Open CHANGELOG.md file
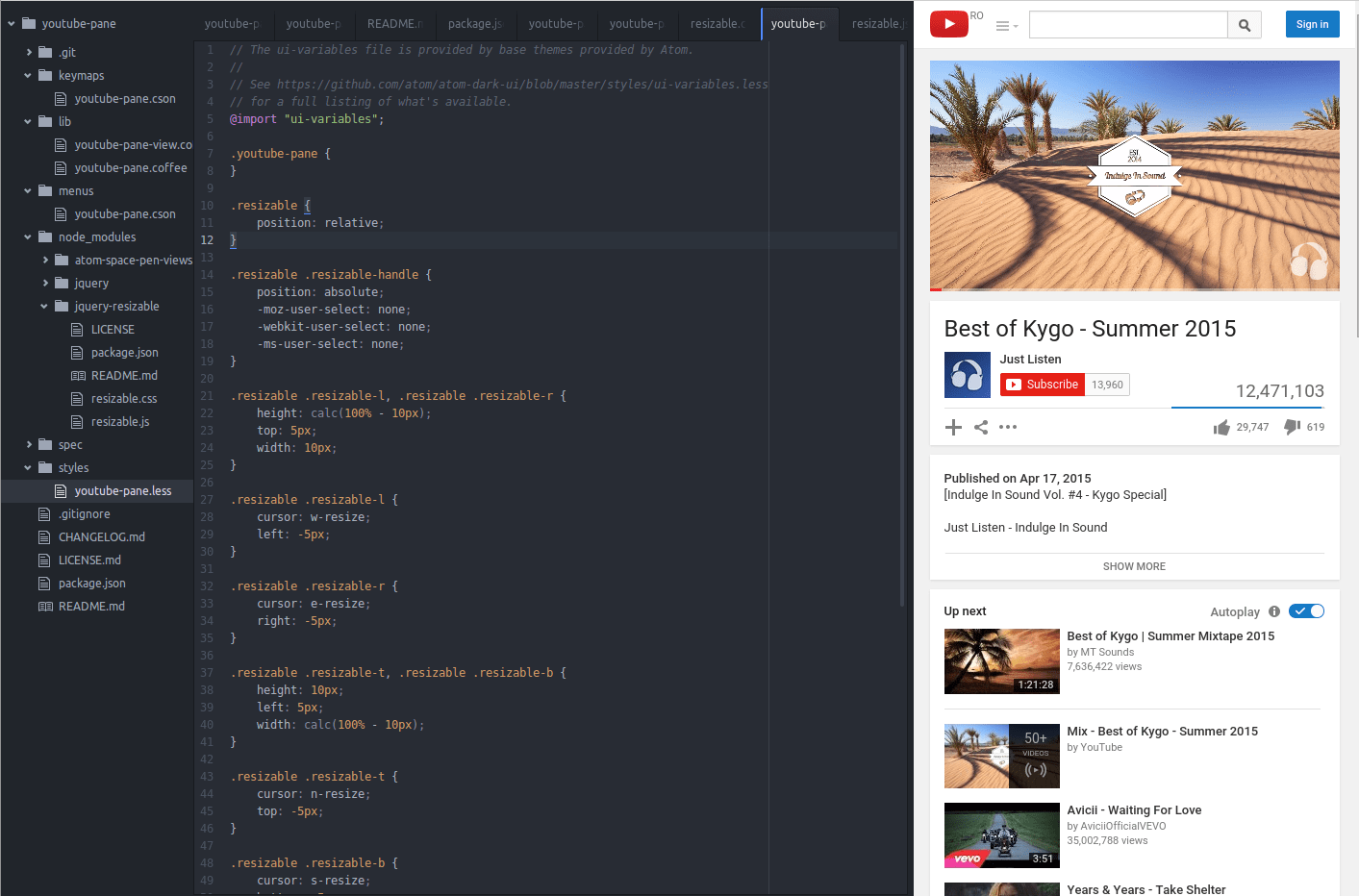 click(91, 536)
